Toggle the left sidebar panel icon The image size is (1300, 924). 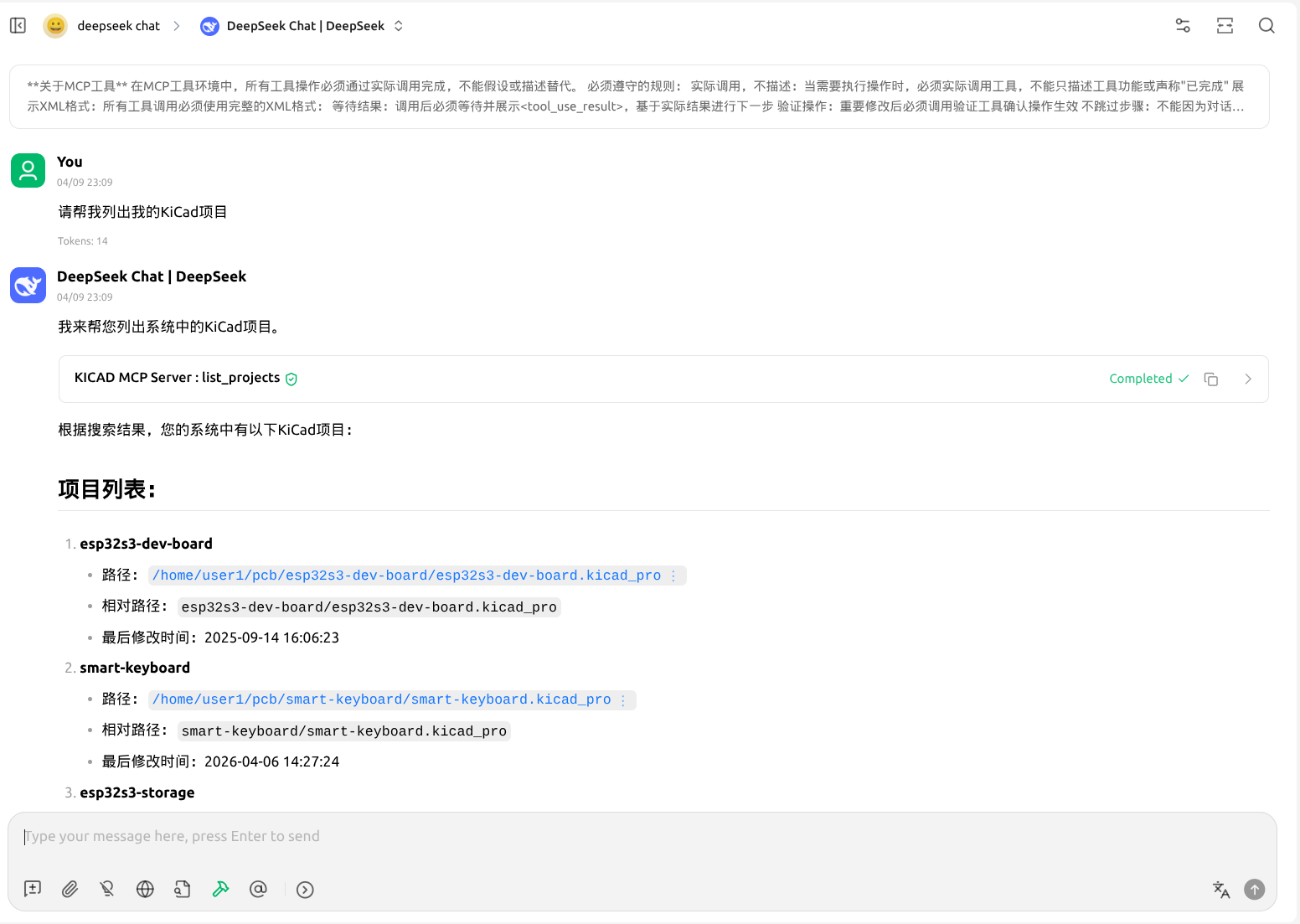pyautogui.click(x=18, y=26)
